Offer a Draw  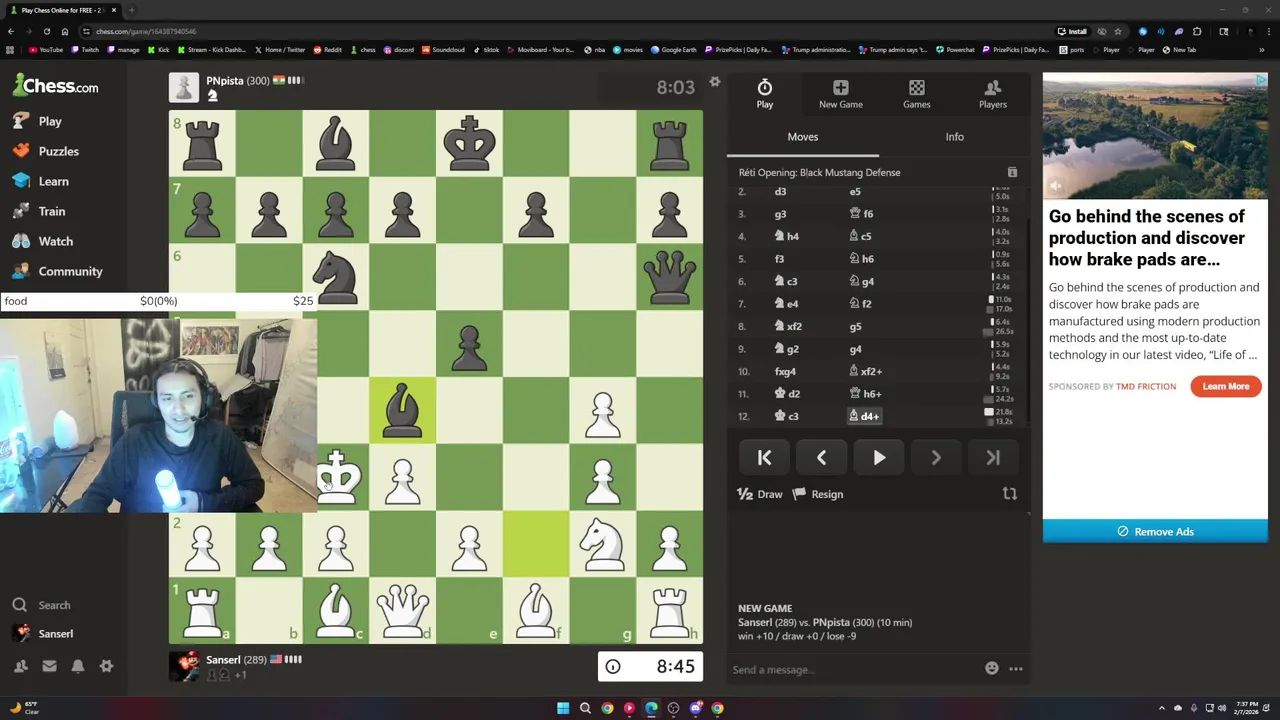point(760,494)
